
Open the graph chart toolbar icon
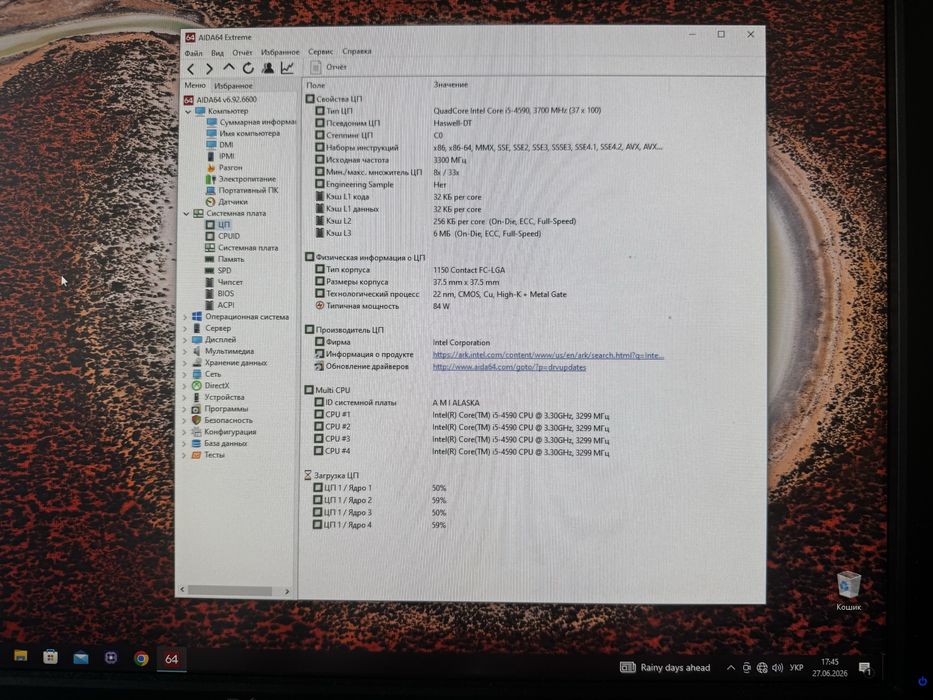pyautogui.click(x=287, y=68)
